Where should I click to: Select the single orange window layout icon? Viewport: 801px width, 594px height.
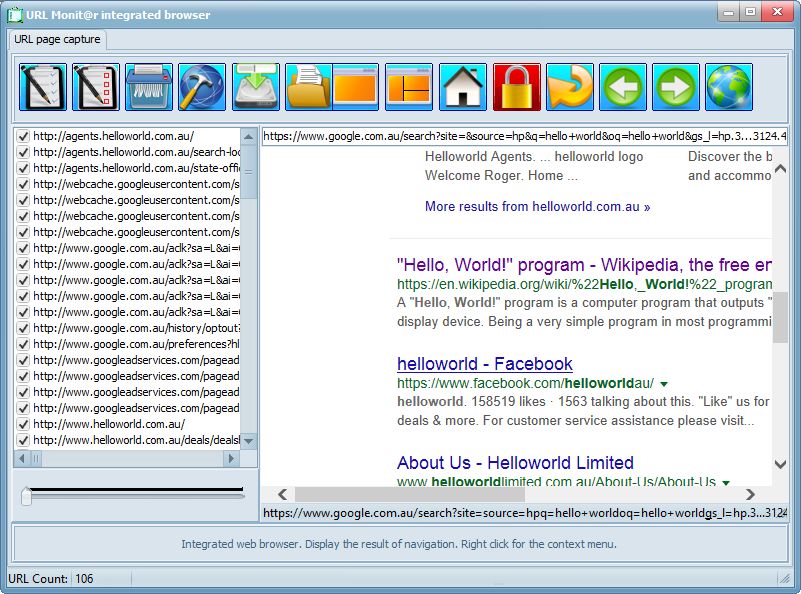click(356, 87)
